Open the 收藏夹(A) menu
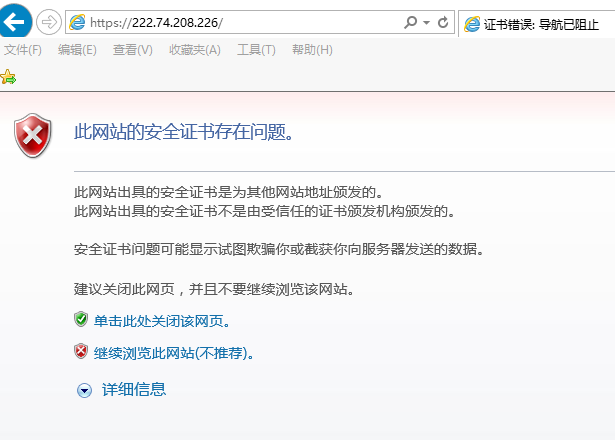 [x=195, y=50]
